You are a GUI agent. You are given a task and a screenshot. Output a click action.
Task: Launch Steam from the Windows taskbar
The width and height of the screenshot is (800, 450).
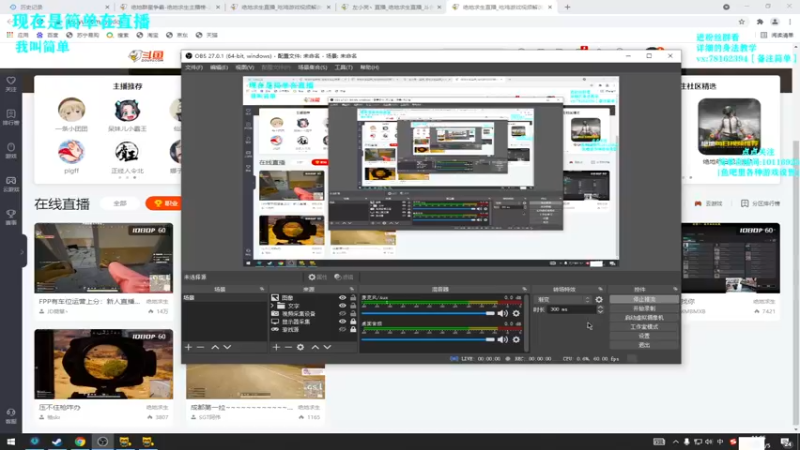pyautogui.click(x=57, y=441)
